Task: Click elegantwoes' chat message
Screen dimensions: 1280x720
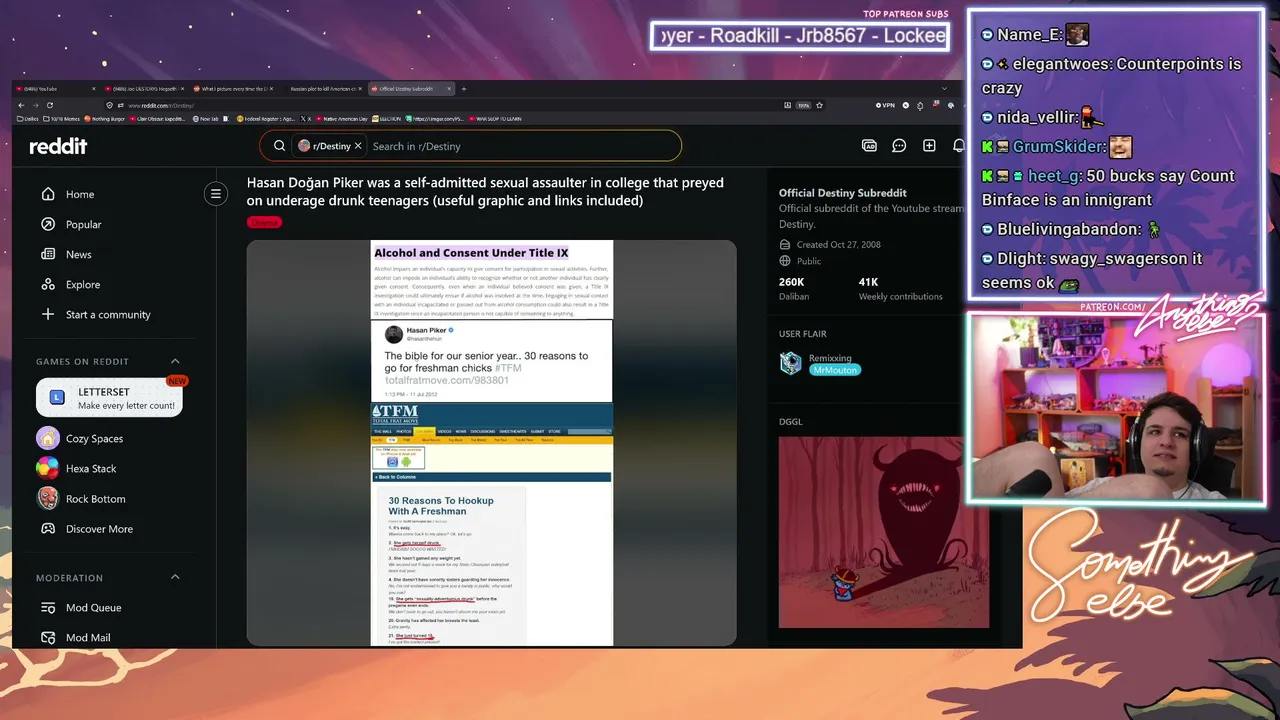Action: coord(1112,76)
